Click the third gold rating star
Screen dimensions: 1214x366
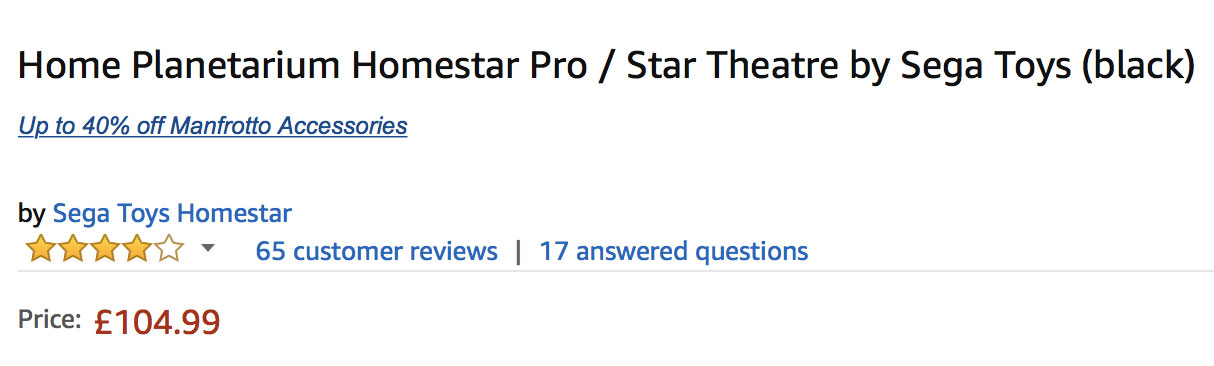click(106, 249)
